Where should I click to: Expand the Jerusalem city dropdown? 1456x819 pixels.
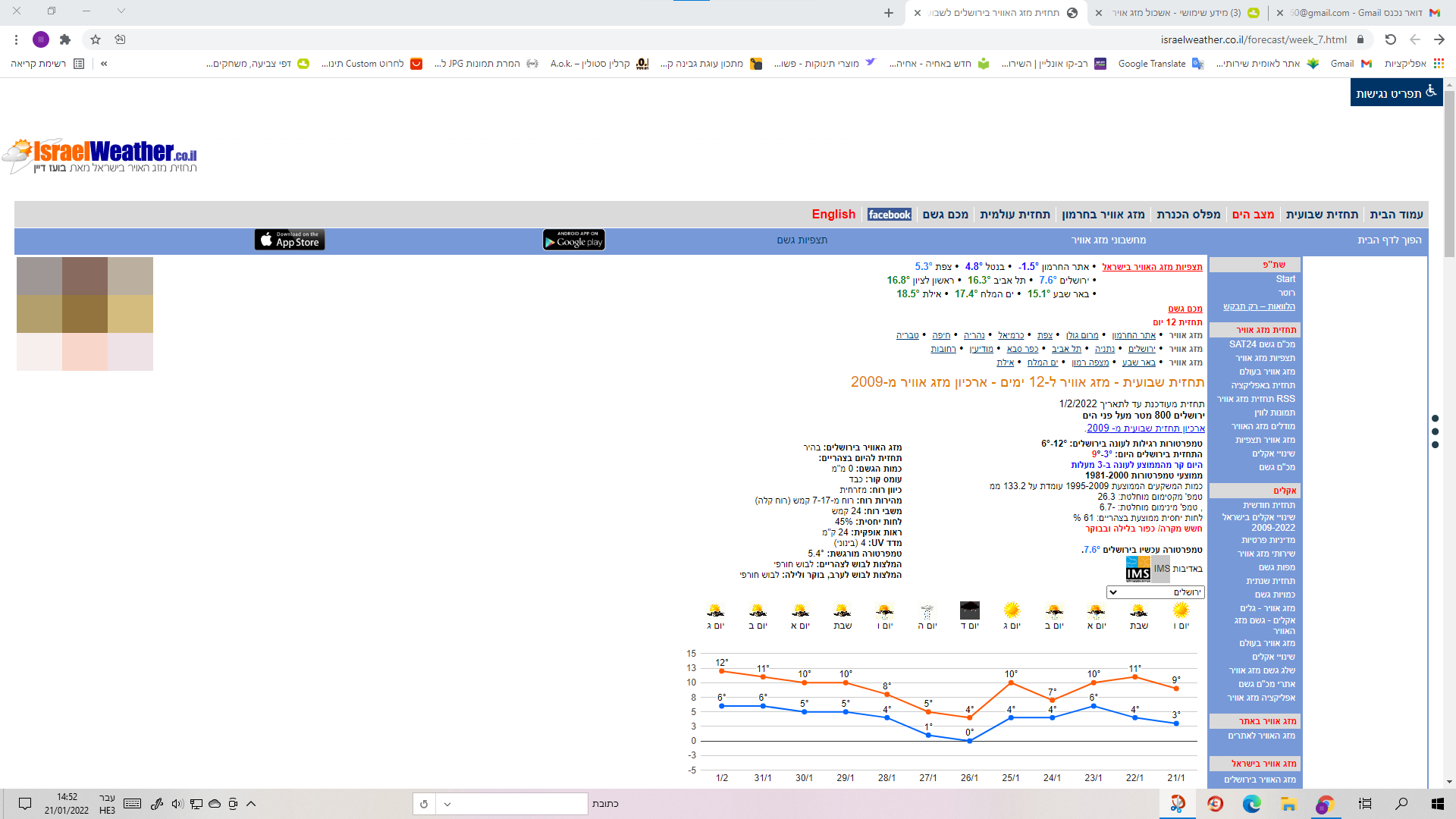[x=1155, y=592]
